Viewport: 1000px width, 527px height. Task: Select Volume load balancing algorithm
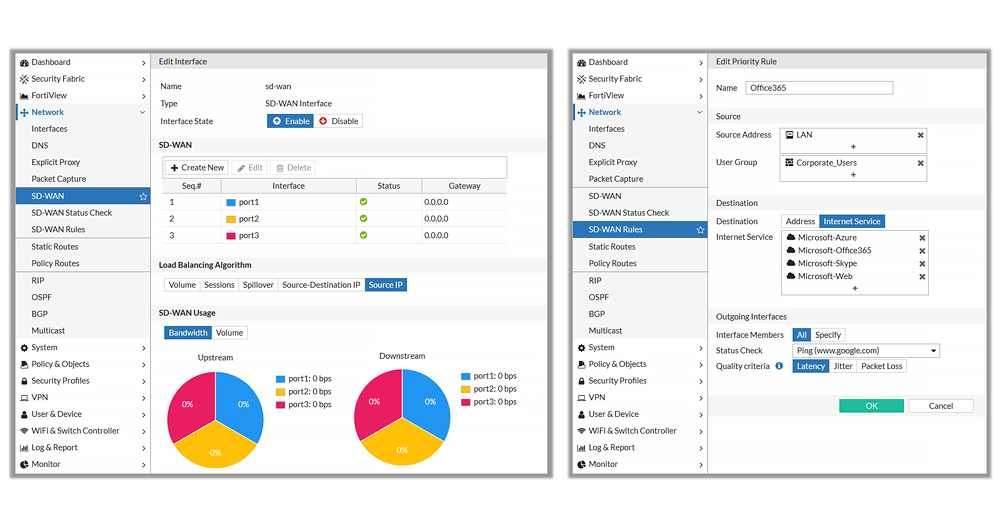182,285
